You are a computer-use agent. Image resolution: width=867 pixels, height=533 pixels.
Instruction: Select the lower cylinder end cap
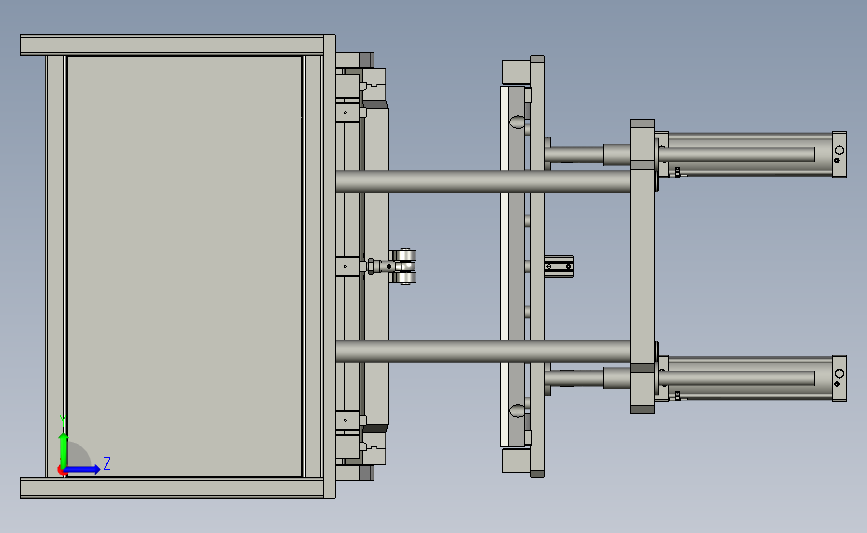(839, 379)
